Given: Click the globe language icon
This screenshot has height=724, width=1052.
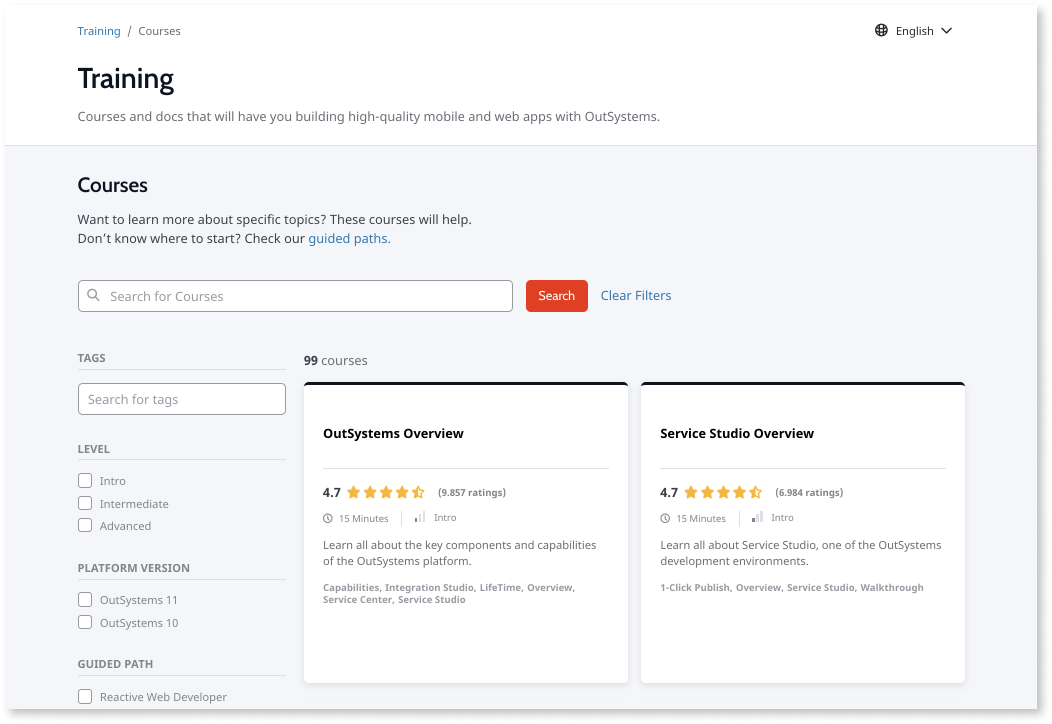Looking at the screenshot, I should [x=881, y=31].
